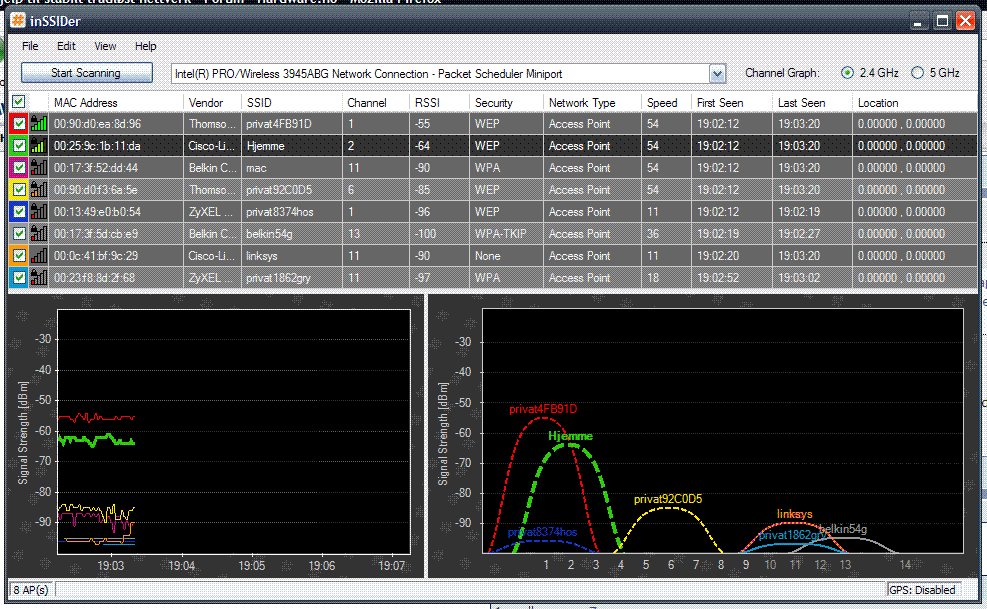Uncheck the orange checkbox for linksys
Image resolution: width=987 pixels, height=609 pixels.
[x=20, y=256]
